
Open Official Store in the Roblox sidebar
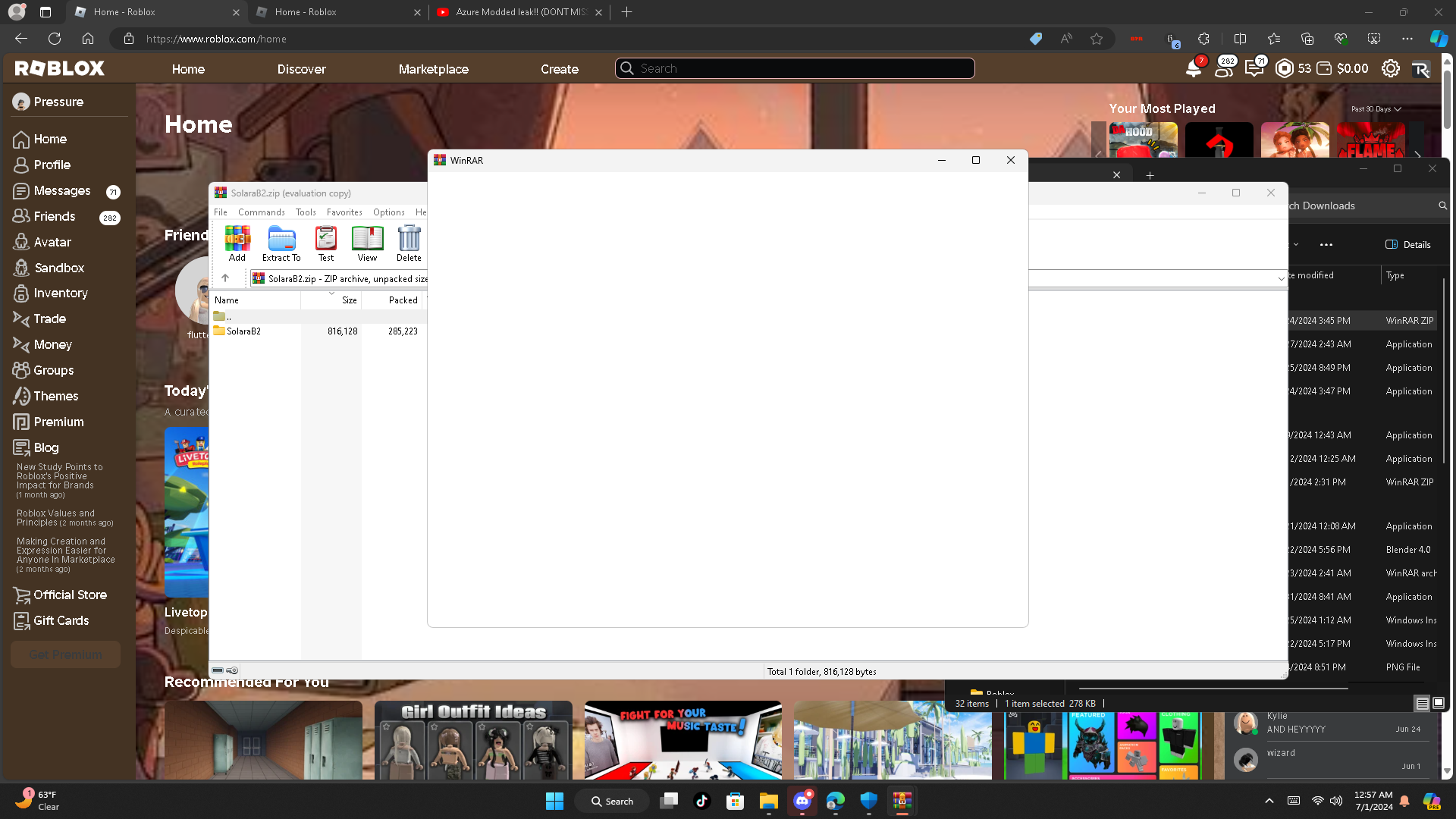pos(70,595)
